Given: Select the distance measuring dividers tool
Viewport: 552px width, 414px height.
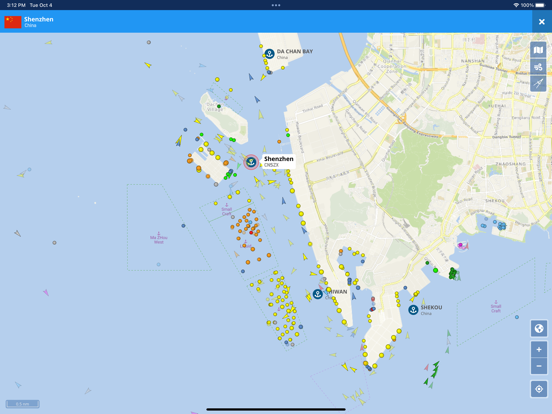Looking at the screenshot, I should click(538, 83).
